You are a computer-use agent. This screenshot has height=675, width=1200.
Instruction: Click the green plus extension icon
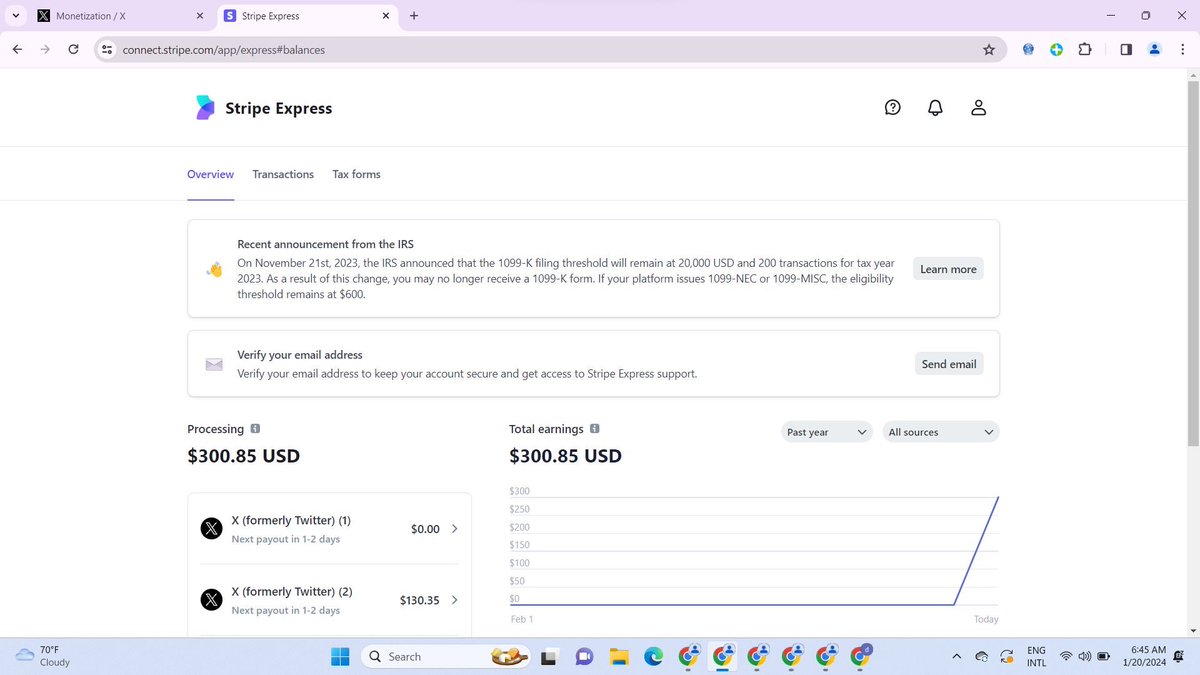[x=1056, y=49]
